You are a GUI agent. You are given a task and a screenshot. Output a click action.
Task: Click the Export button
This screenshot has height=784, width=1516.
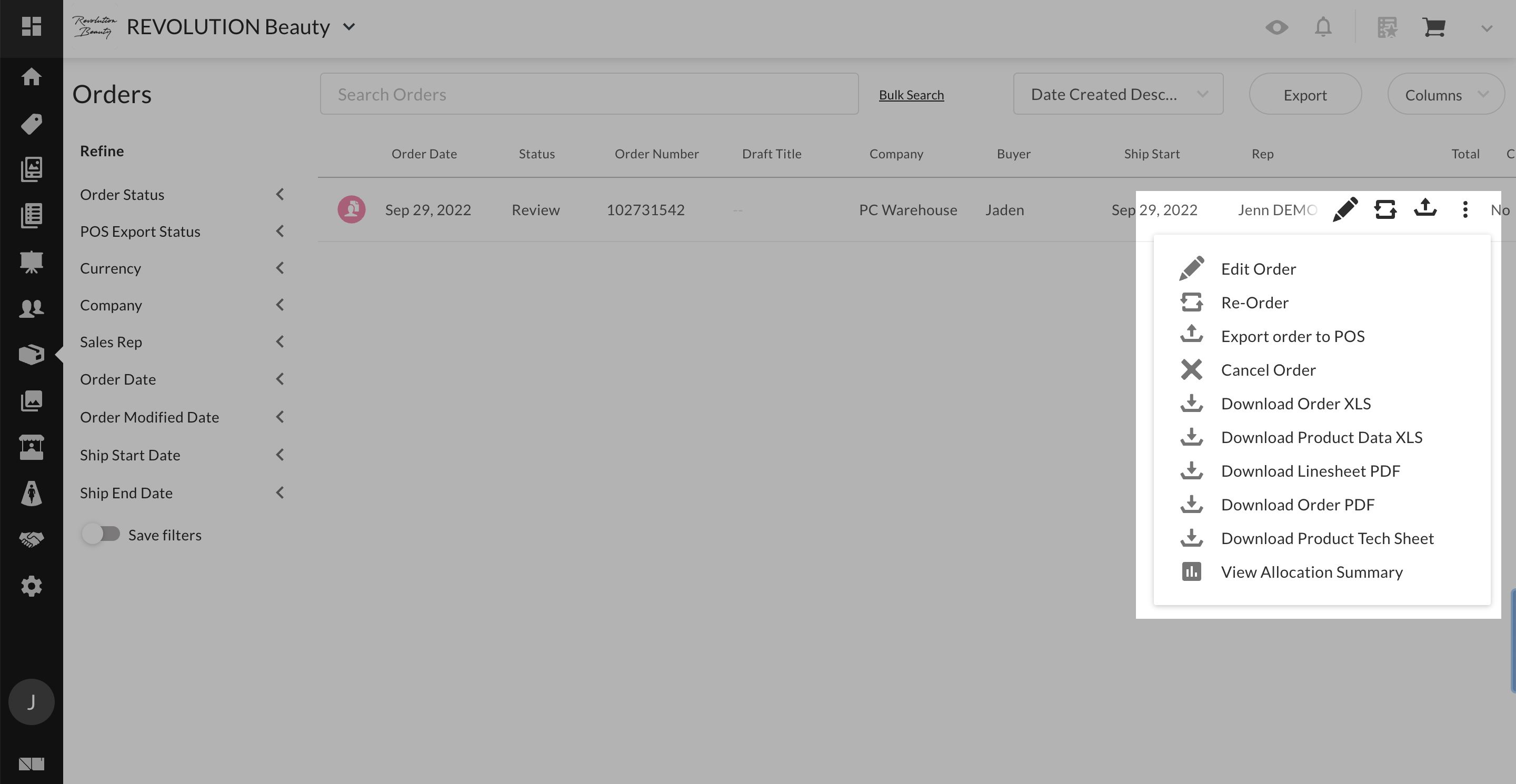point(1305,93)
